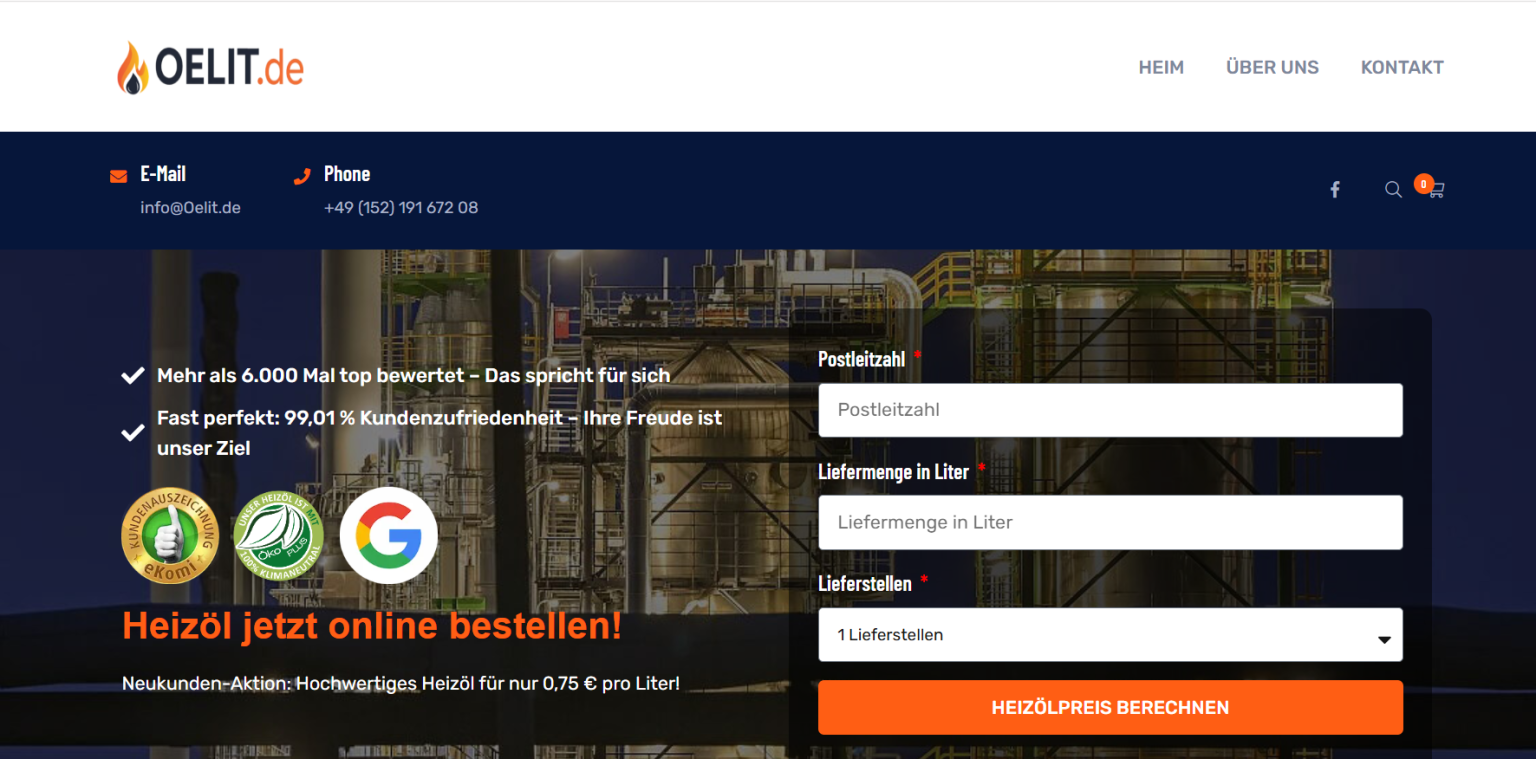Open the Lieferstellen dropdown
The width and height of the screenshot is (1536, 759).
point(1100,635)
